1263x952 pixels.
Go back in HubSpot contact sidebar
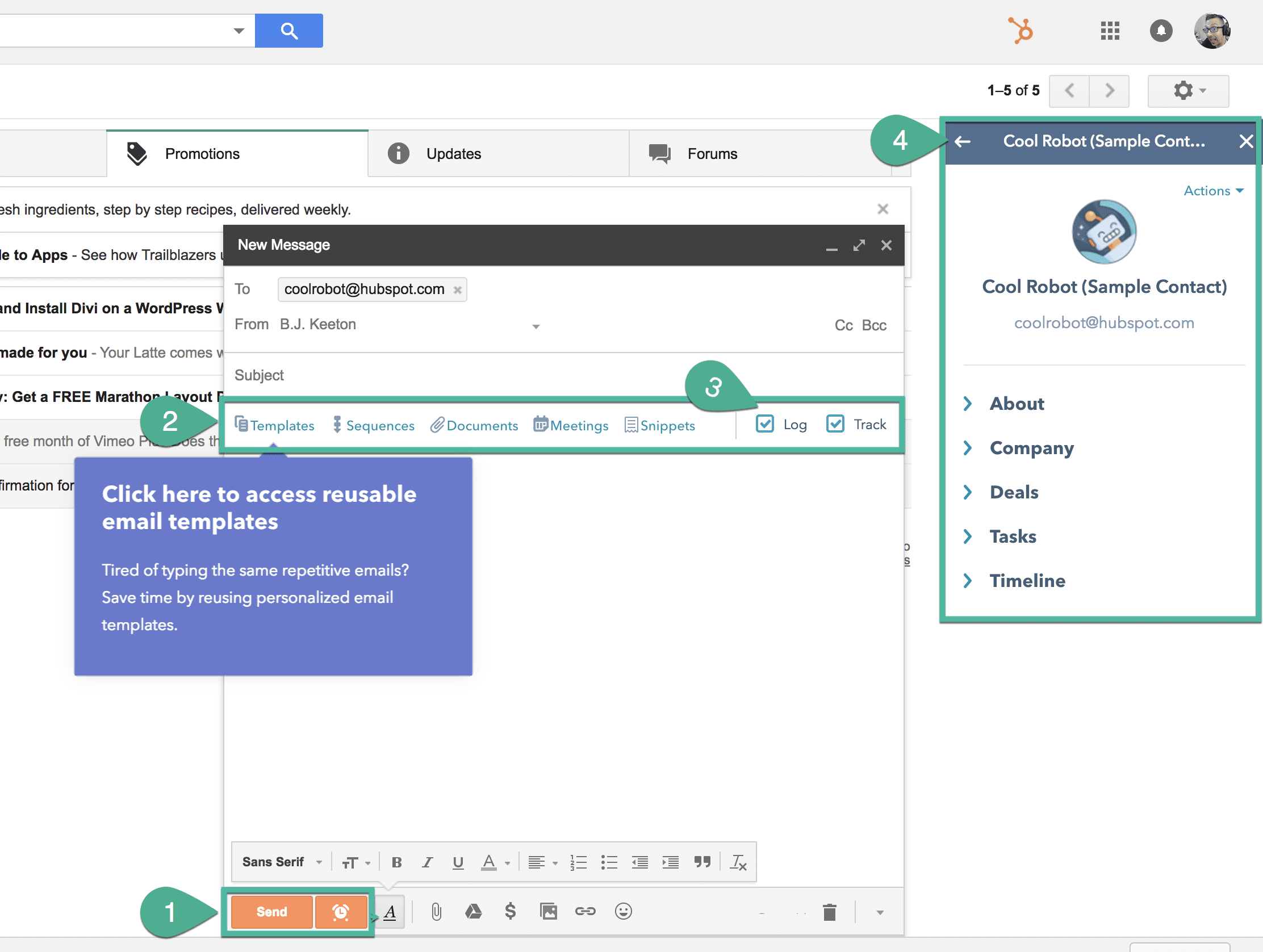click(963, 141)
